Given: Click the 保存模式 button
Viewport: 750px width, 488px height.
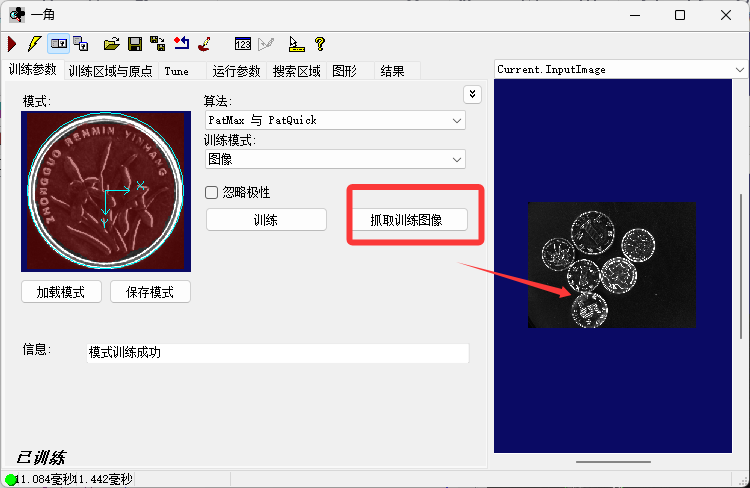Looking at the screenshot, I should (x=150, y=292).
